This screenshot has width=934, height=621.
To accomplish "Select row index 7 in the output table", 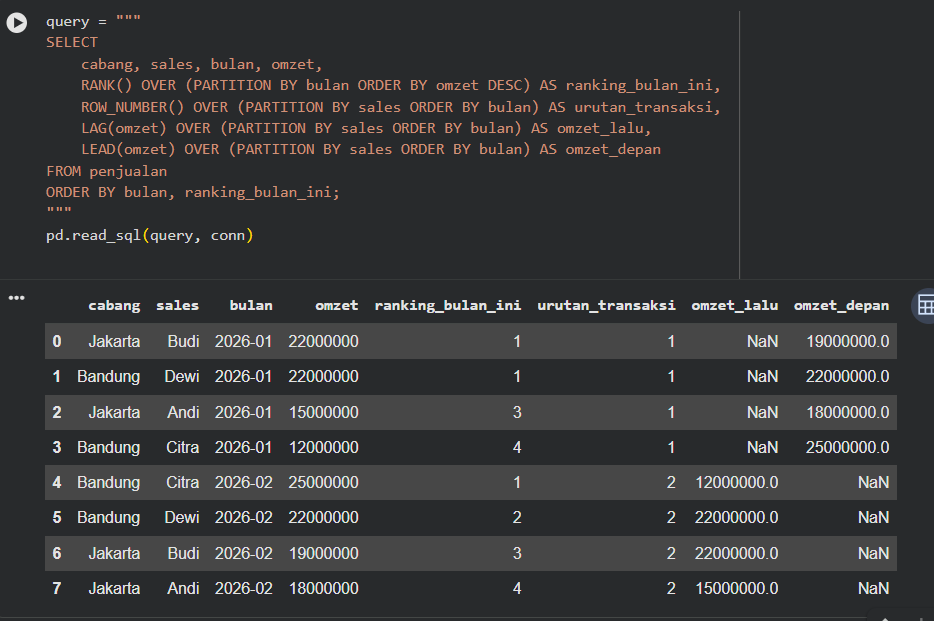I will (57, 588).
